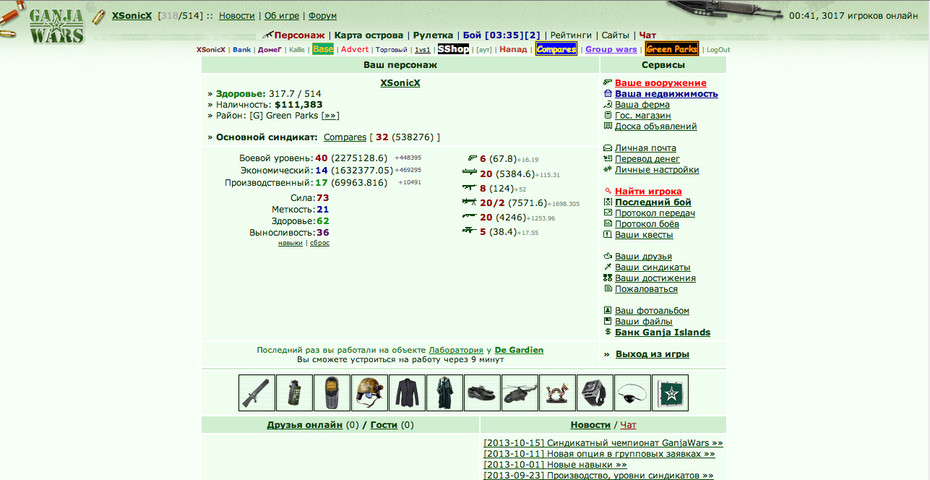
Task: Open the Форум link
Action: [x=323, y=16]
